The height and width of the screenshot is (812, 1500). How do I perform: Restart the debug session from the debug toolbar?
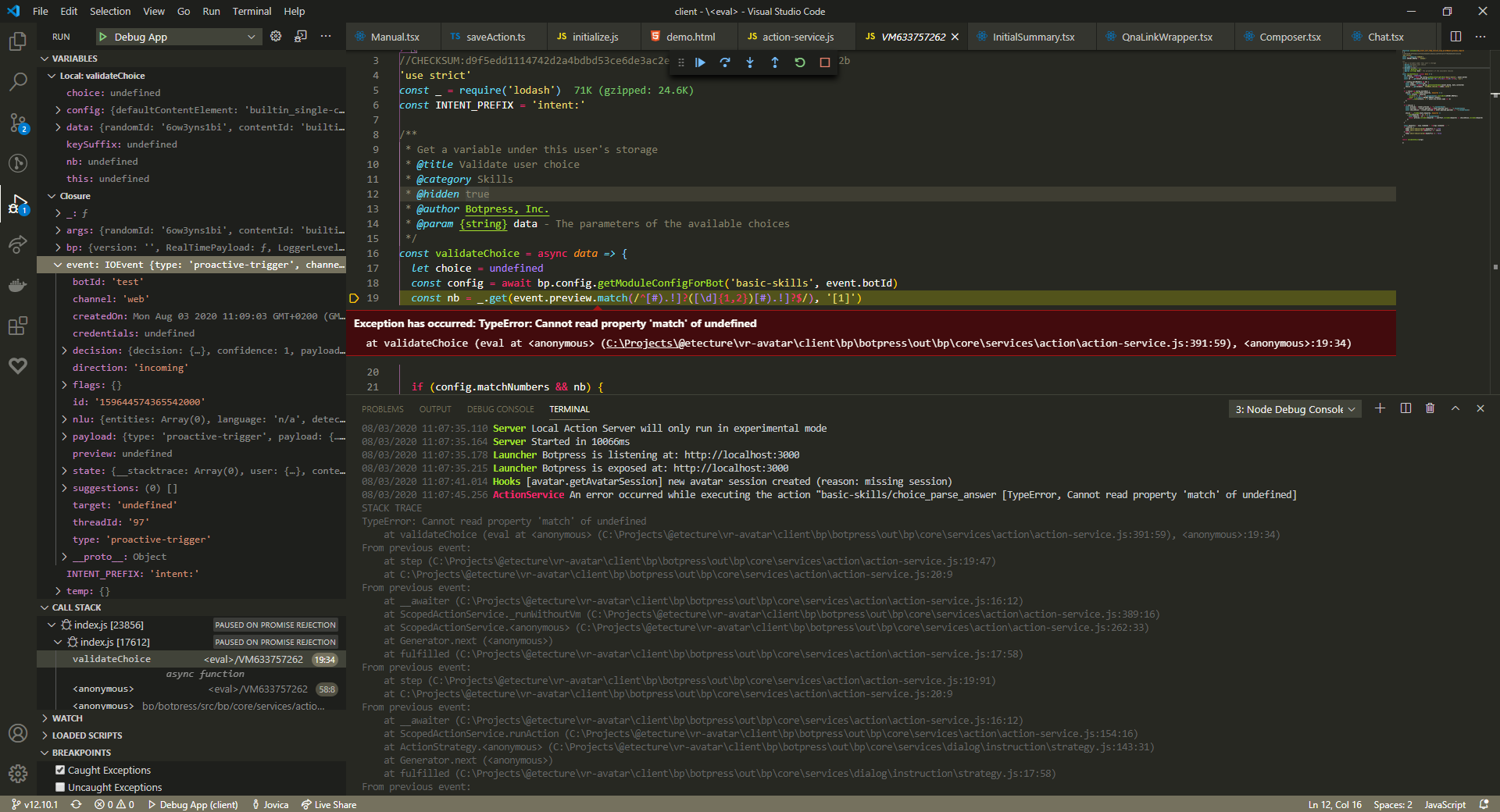tap(799, 62)
